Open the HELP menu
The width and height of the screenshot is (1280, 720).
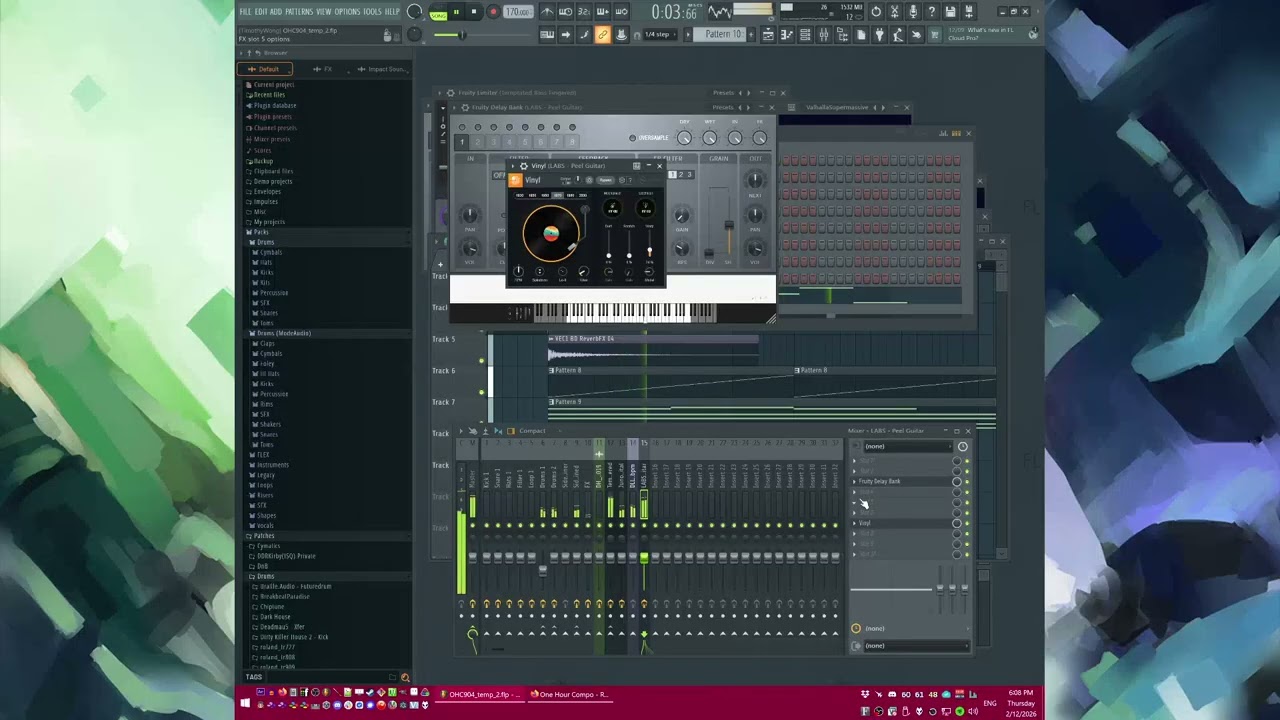[392, 12]
